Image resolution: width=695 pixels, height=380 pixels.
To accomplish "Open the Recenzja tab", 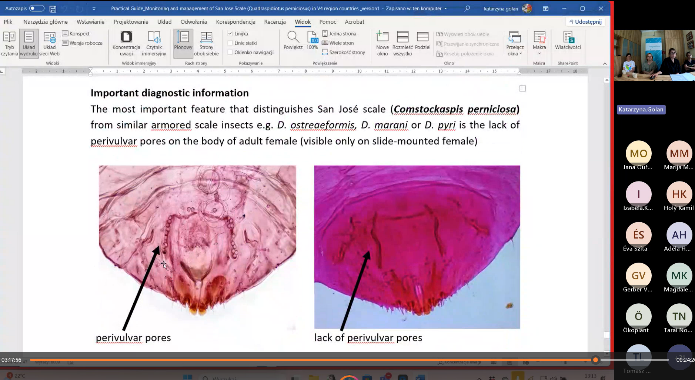I will pos(275,22).
